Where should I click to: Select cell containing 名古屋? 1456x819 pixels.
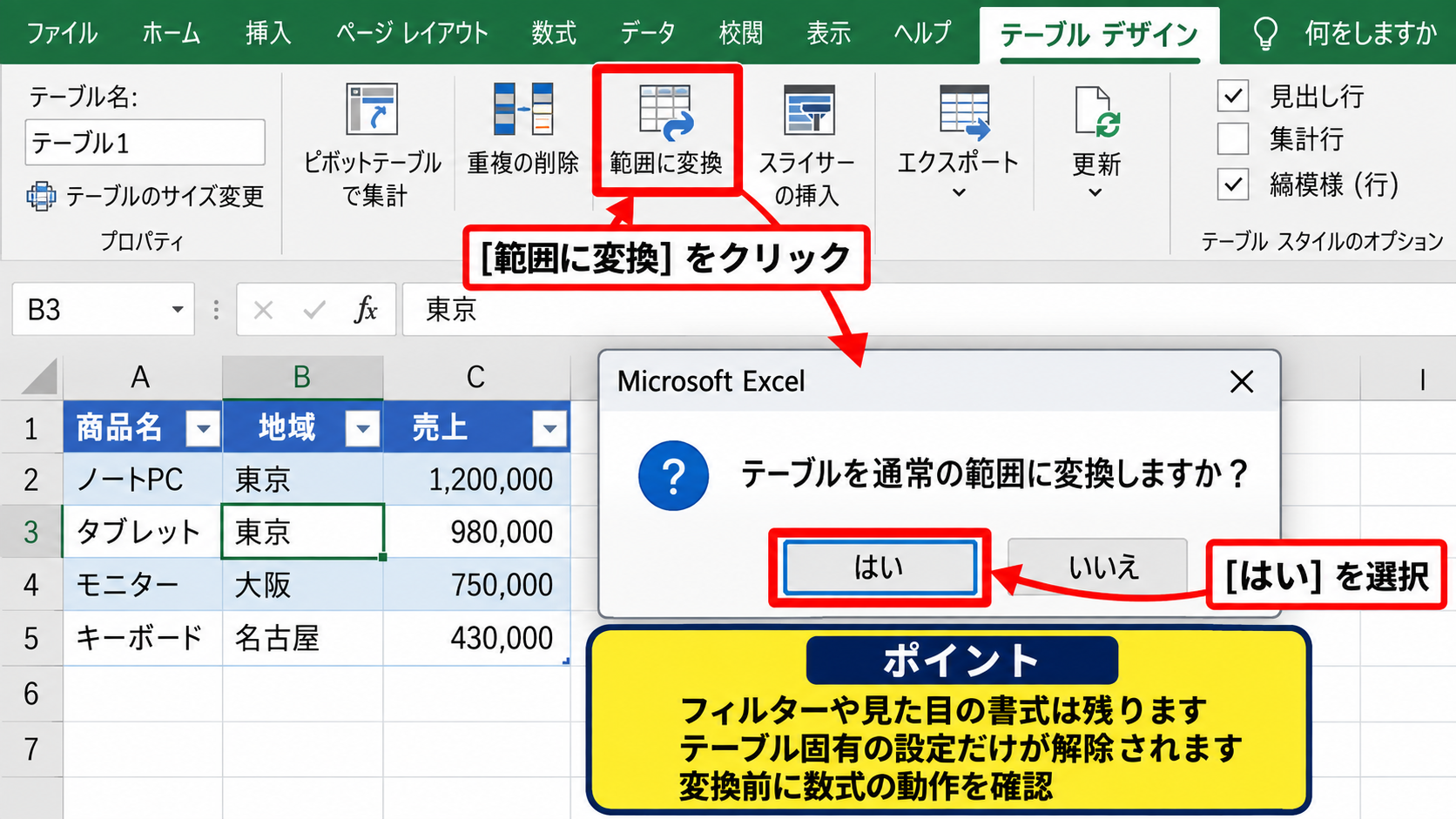click(303, 638)
